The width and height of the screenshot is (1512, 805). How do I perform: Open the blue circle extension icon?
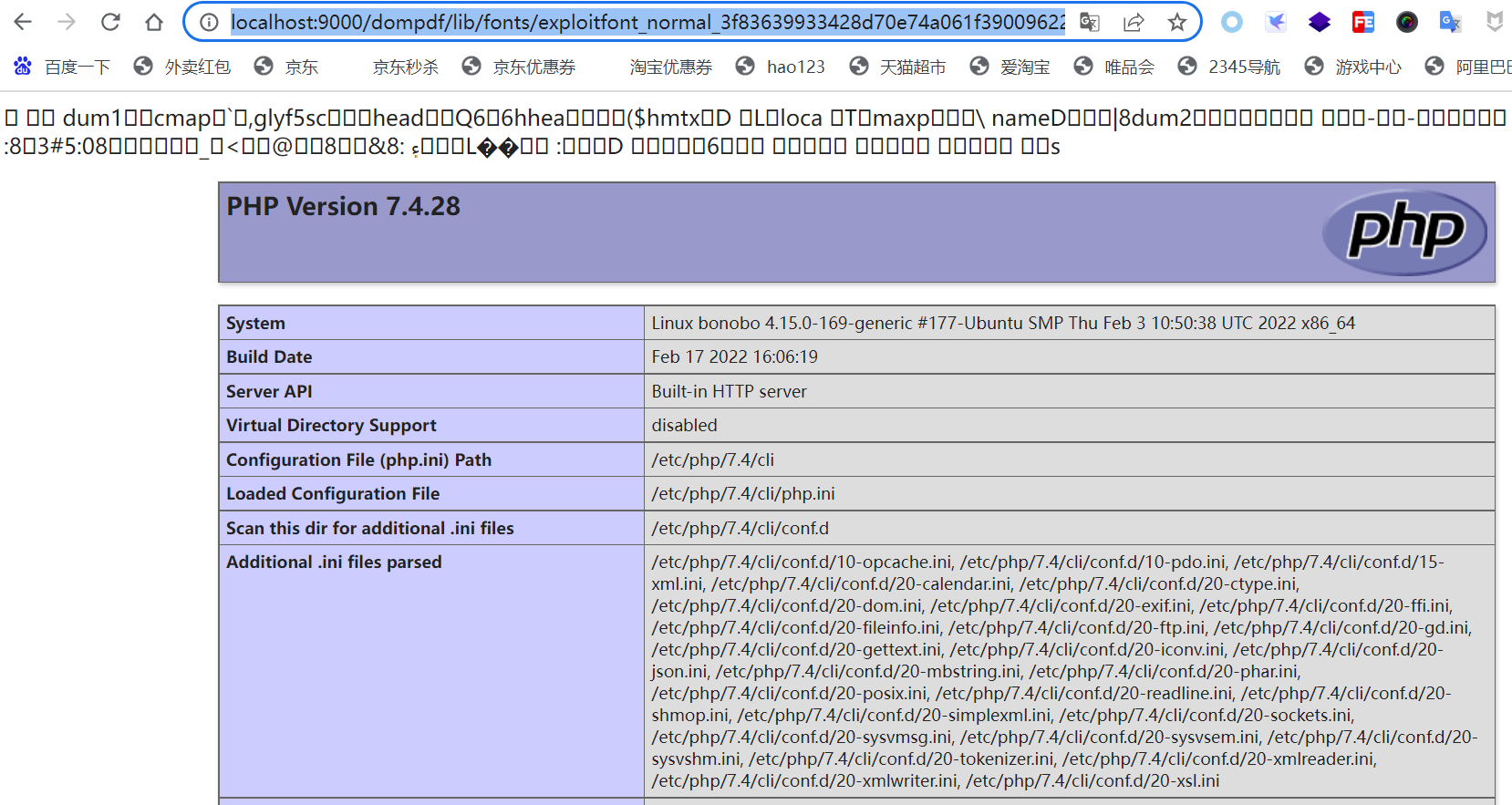pyautogui.click(x=1232, y=22)
